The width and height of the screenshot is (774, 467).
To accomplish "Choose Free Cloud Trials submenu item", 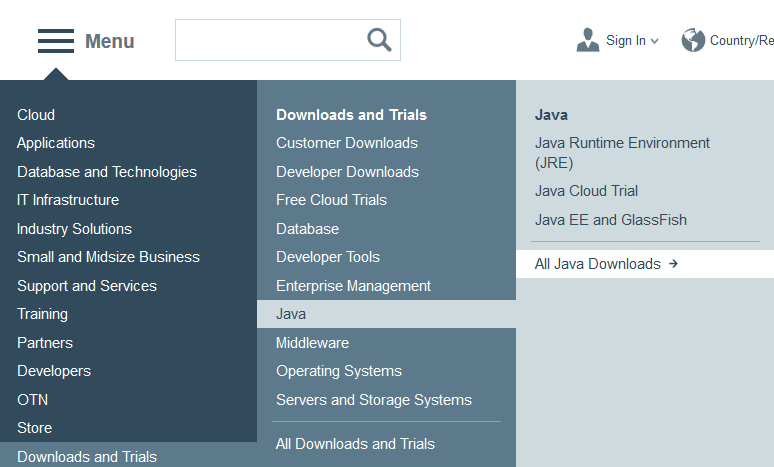I will coord(331,200).
